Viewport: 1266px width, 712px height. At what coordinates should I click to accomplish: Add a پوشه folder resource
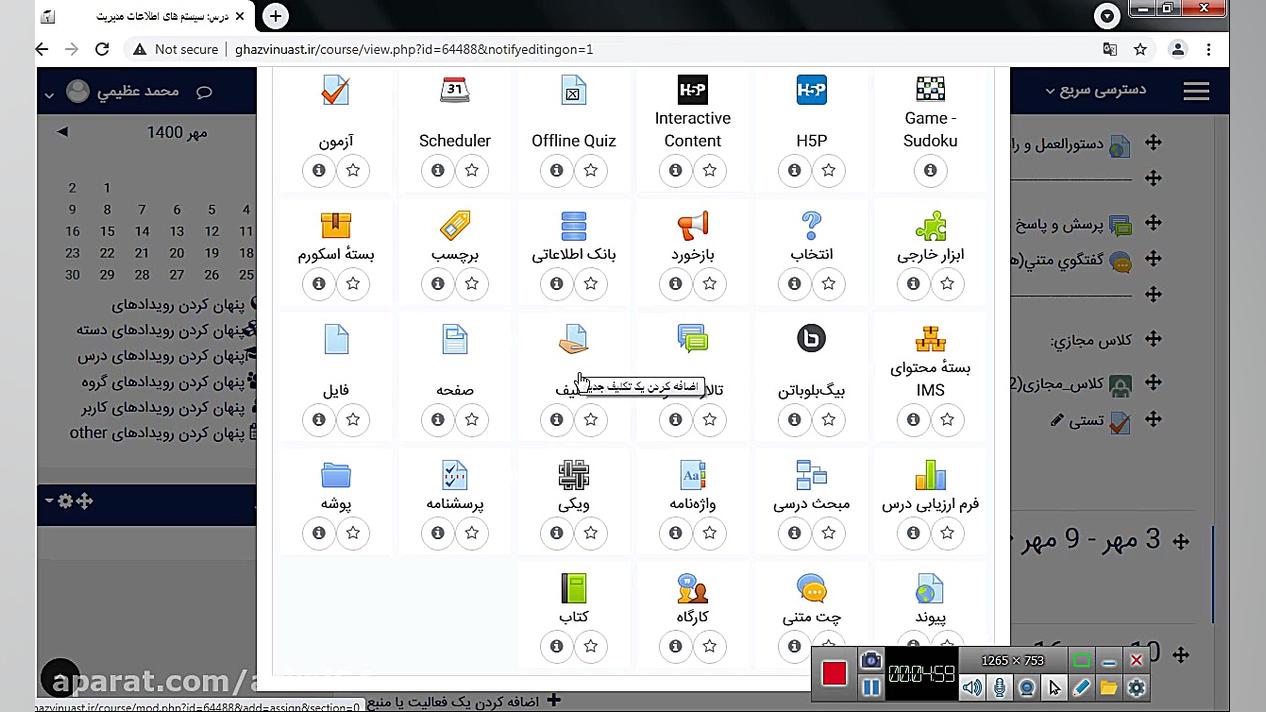pyautogui.click(x=336, y=475)
